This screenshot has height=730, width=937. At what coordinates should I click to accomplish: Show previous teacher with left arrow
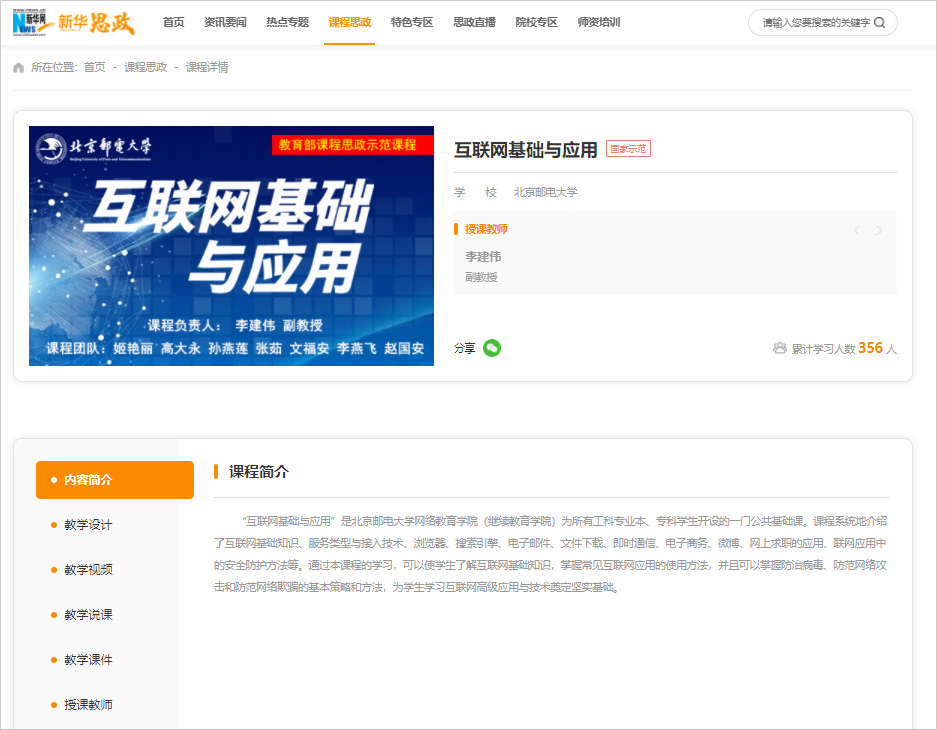(857, 231)
